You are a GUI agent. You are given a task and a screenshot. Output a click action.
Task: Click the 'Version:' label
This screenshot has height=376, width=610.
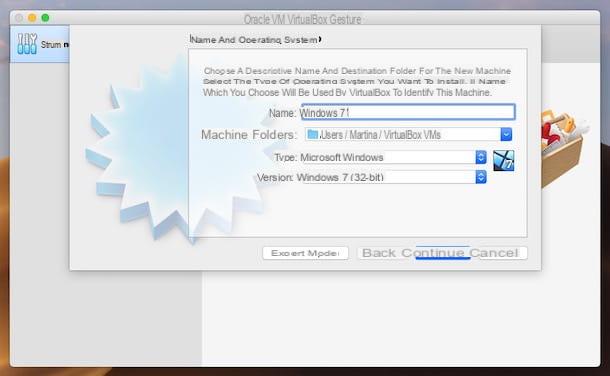point(275,178)
